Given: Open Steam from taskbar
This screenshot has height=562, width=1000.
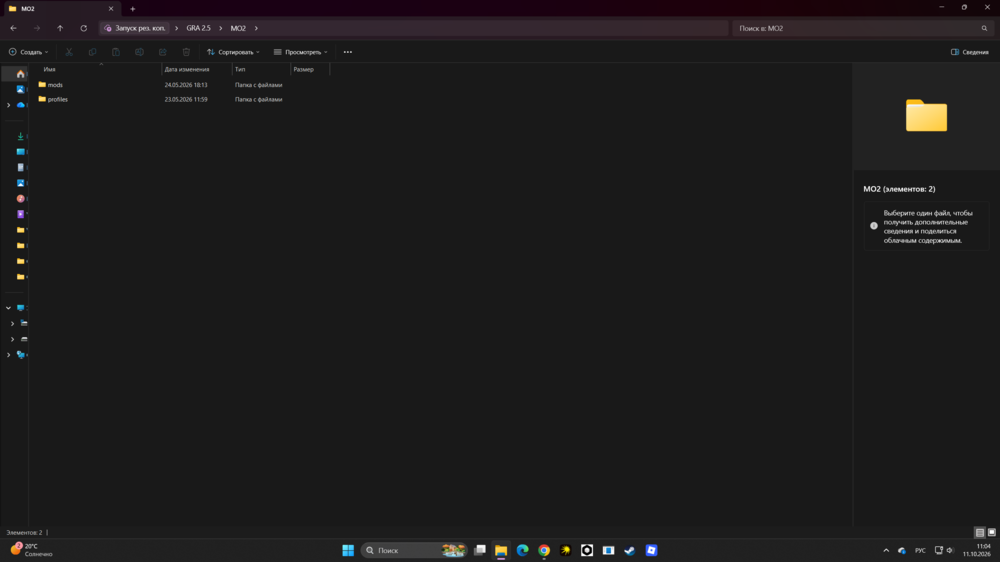Looking at the screenshot, I should pos(629,550).
